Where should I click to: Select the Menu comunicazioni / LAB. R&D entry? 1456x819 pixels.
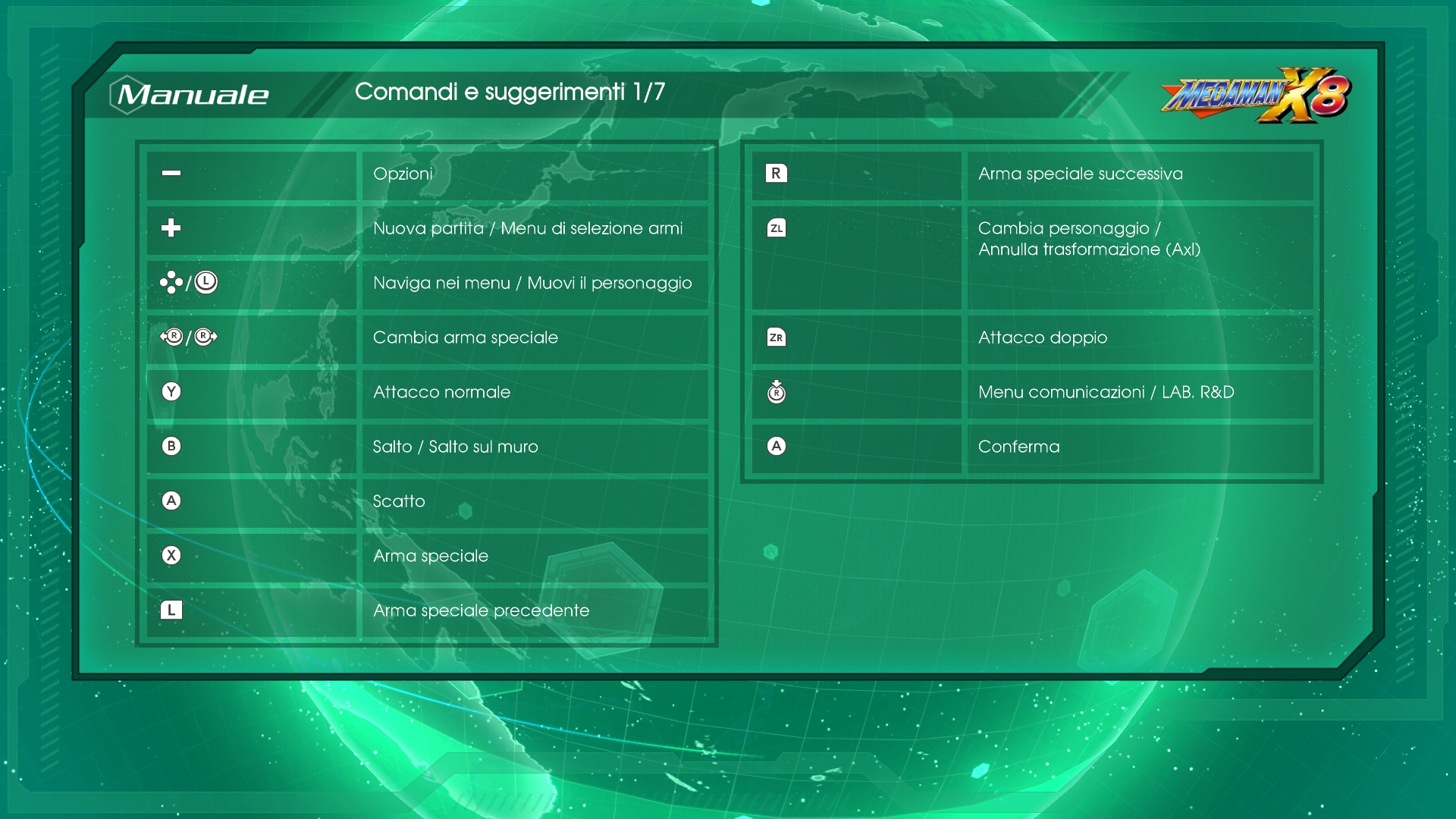pyautogui.click(x=1106, y=392)
